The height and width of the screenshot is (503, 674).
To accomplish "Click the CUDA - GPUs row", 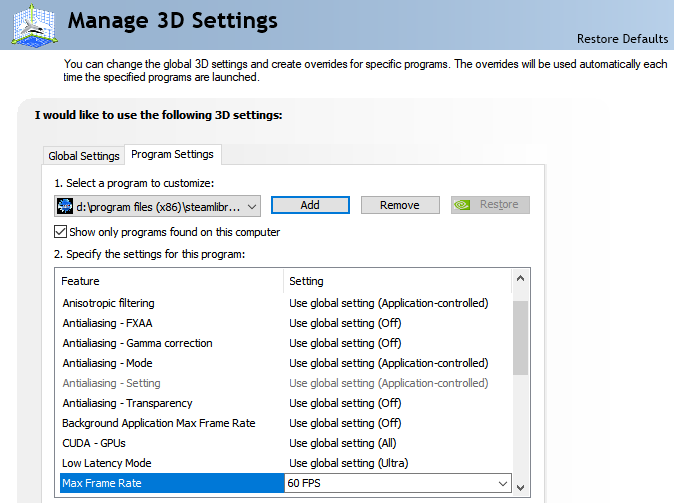I will (94, 443).
